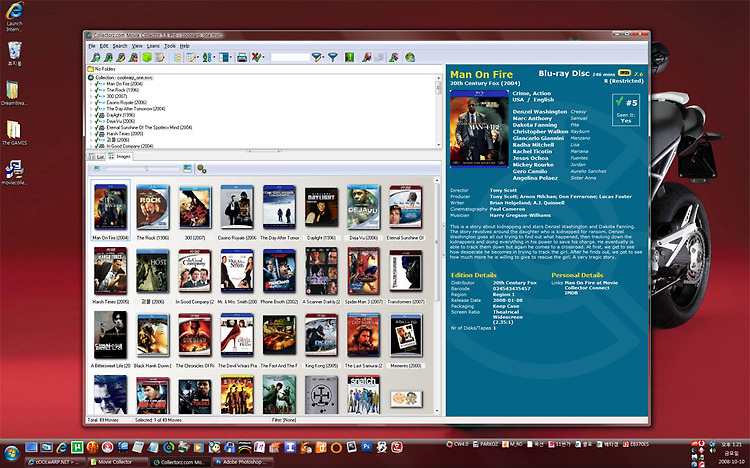Switch to Adobe Photoshop taskbar button
The width and height of the screenshot is (750, 468).
point(243,462)
